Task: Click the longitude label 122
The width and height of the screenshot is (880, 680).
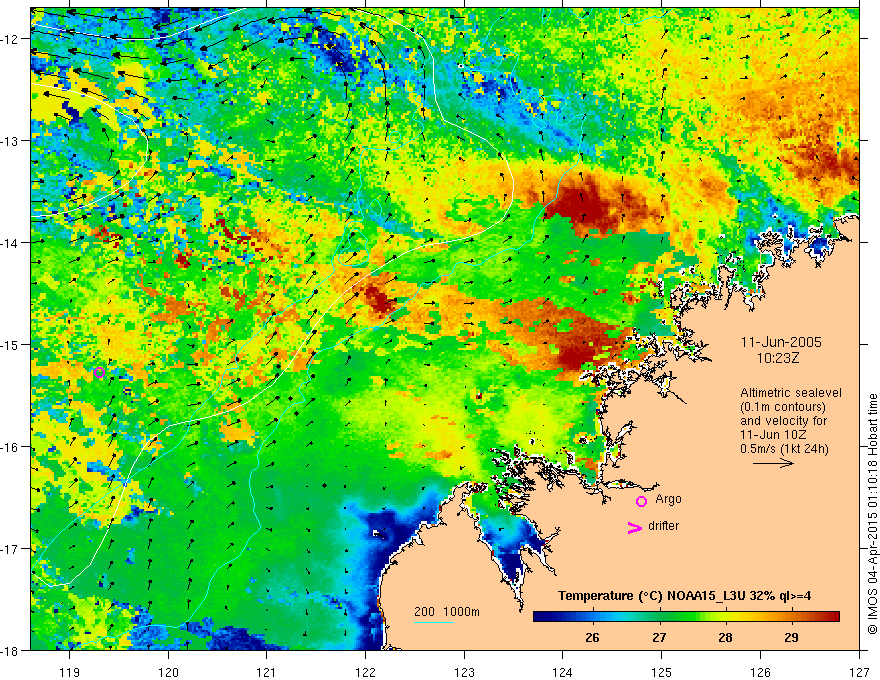Action: pyautogui.click(x=365, y=672)
